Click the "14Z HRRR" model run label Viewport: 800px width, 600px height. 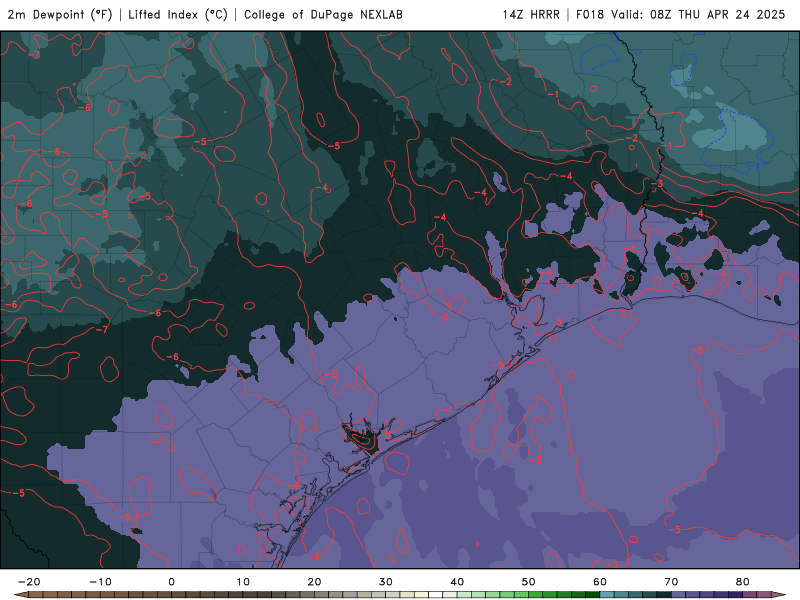(x=531, y=14)
